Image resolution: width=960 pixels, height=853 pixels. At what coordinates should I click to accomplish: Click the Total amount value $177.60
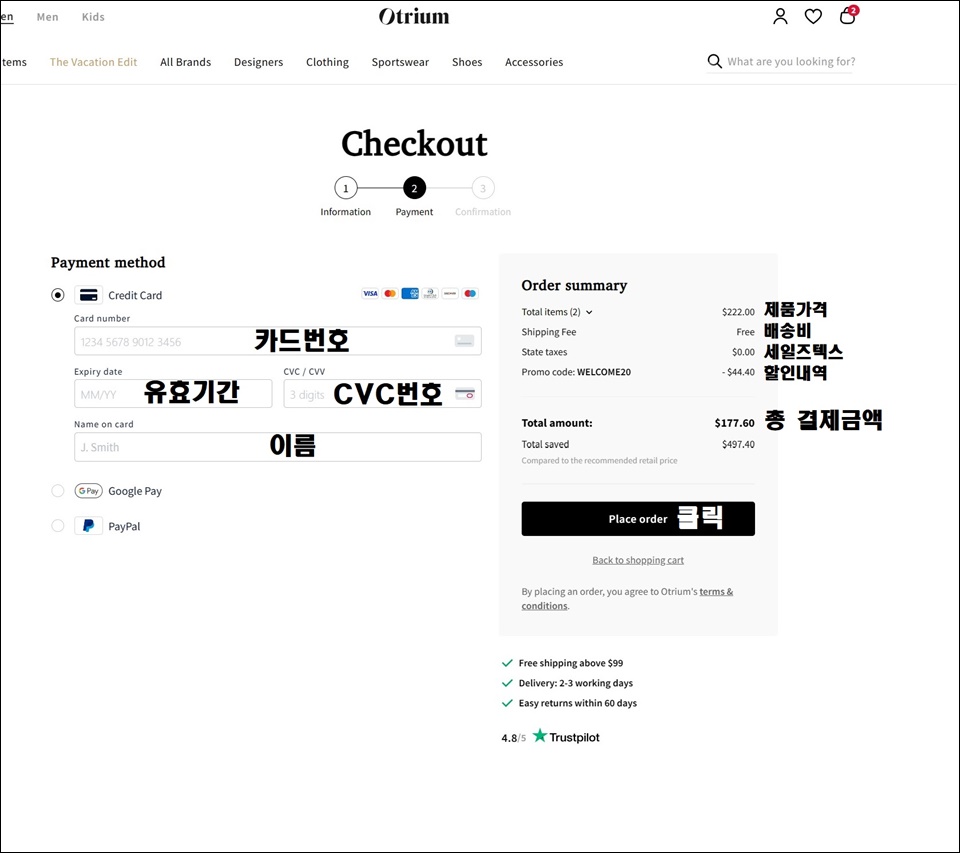tap(734, 423)
